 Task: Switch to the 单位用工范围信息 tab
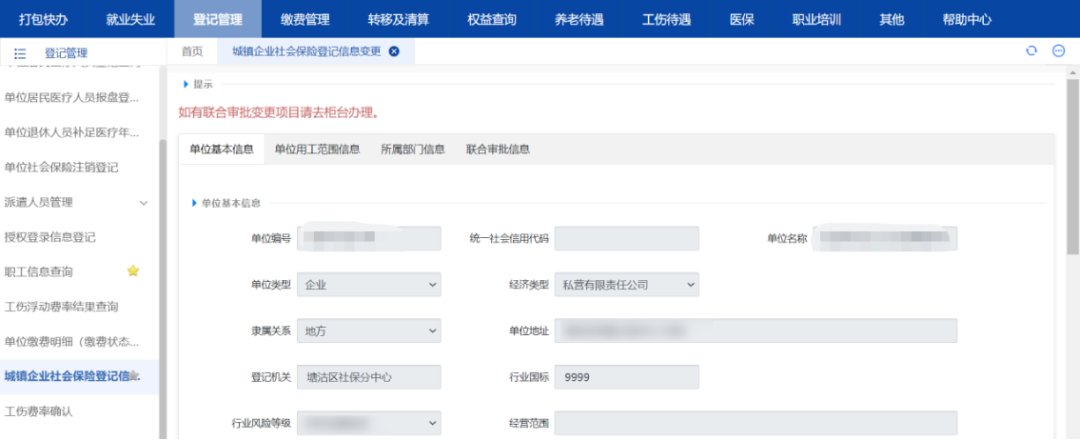[x=317, y=150]
